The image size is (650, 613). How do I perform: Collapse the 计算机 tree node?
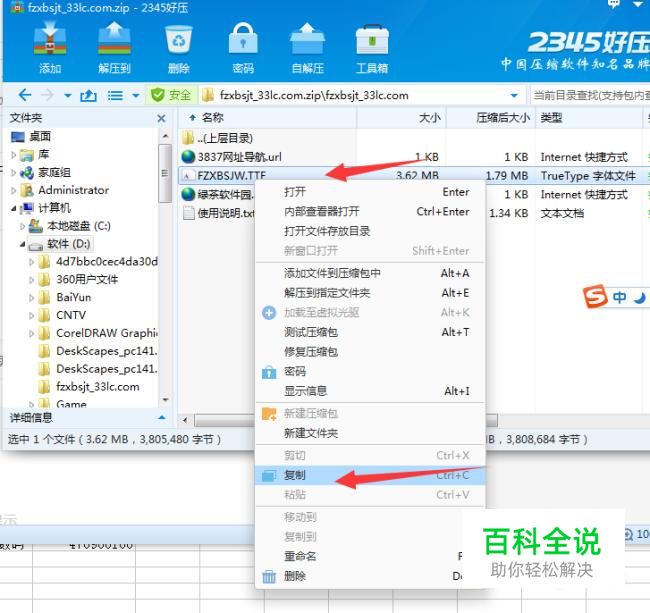click(14, 208)
